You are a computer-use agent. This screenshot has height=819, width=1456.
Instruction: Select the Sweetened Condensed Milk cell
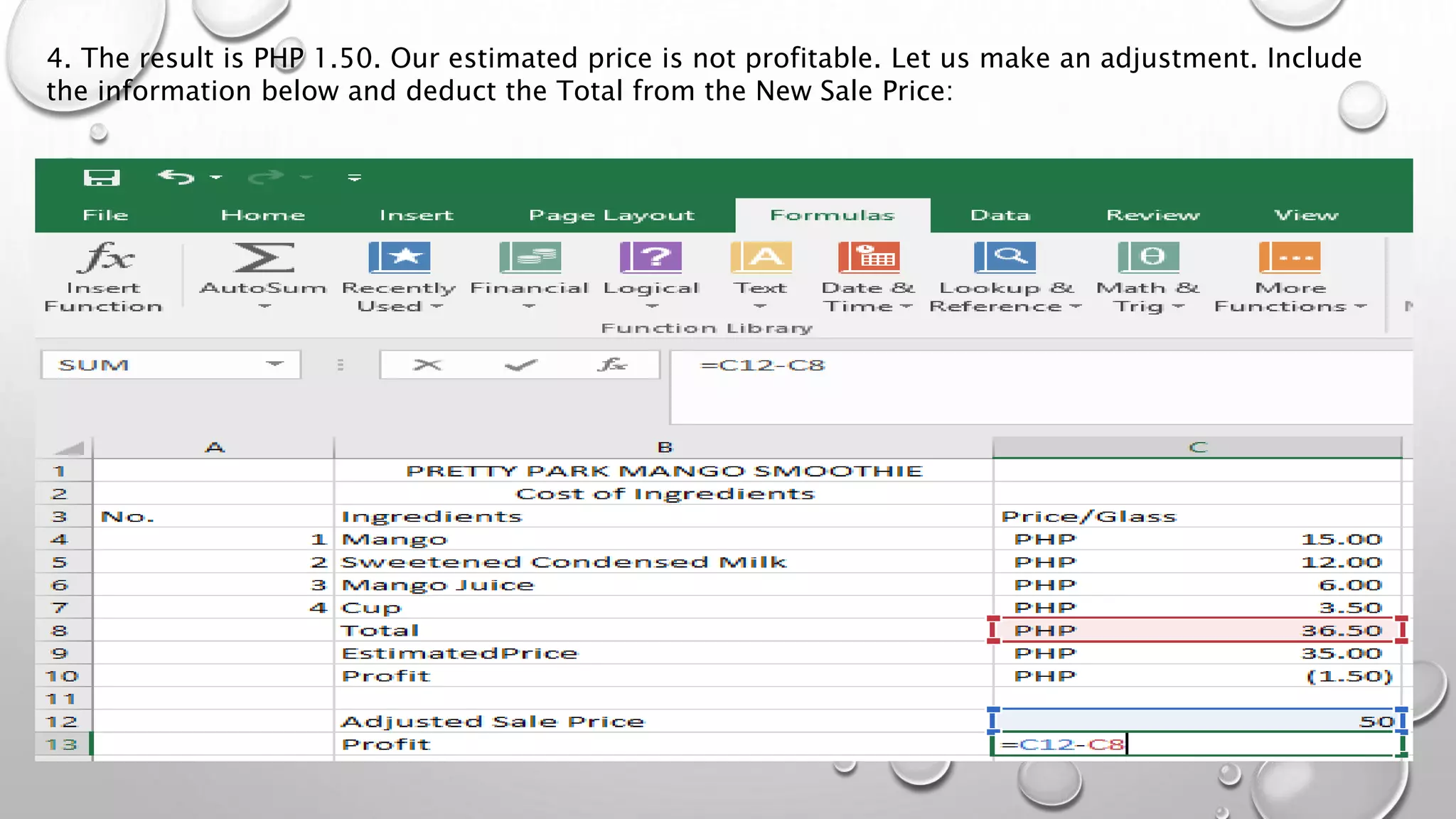(x=663, y=562)
